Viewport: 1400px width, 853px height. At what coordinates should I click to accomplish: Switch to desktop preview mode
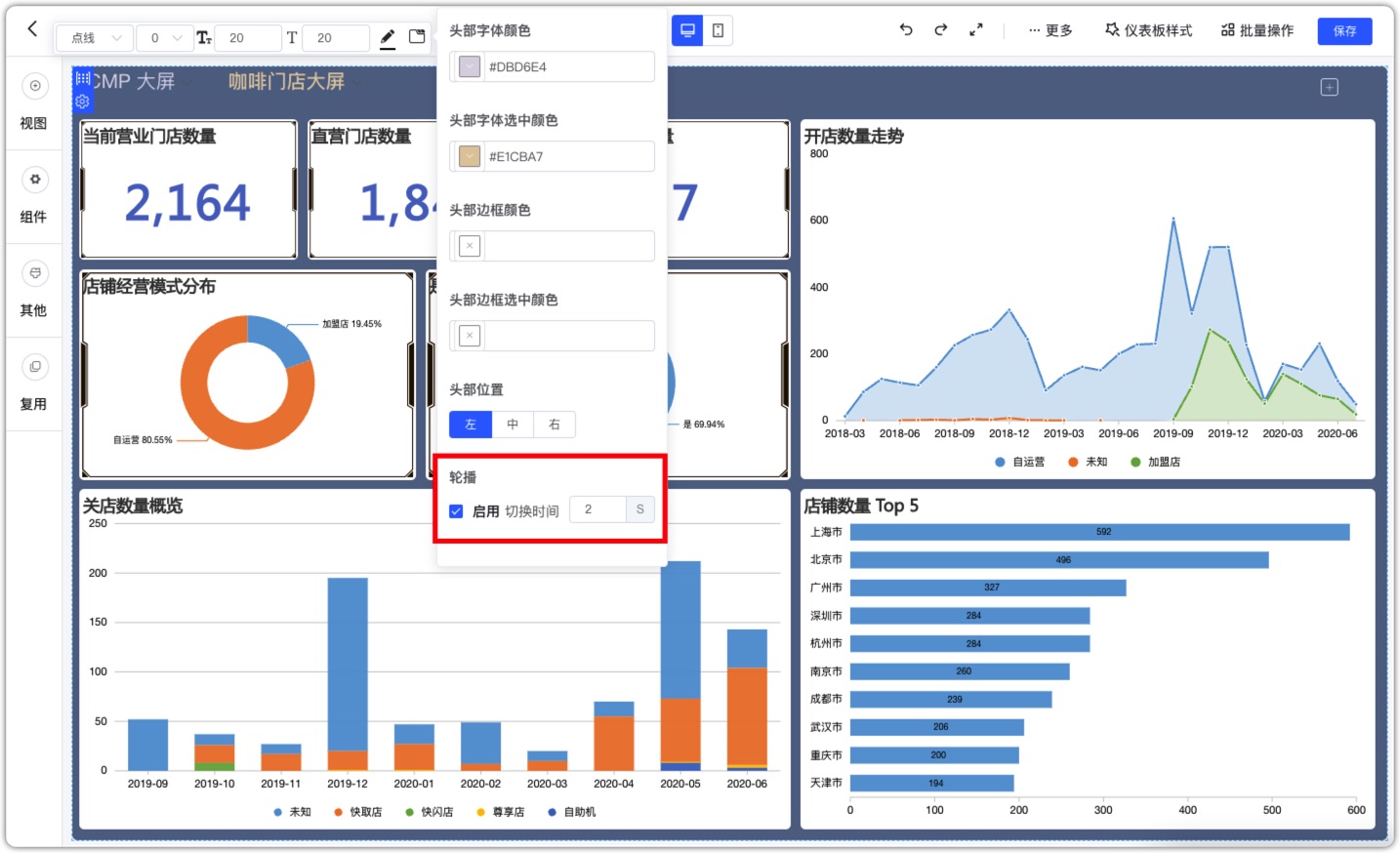tap(687, 30)
